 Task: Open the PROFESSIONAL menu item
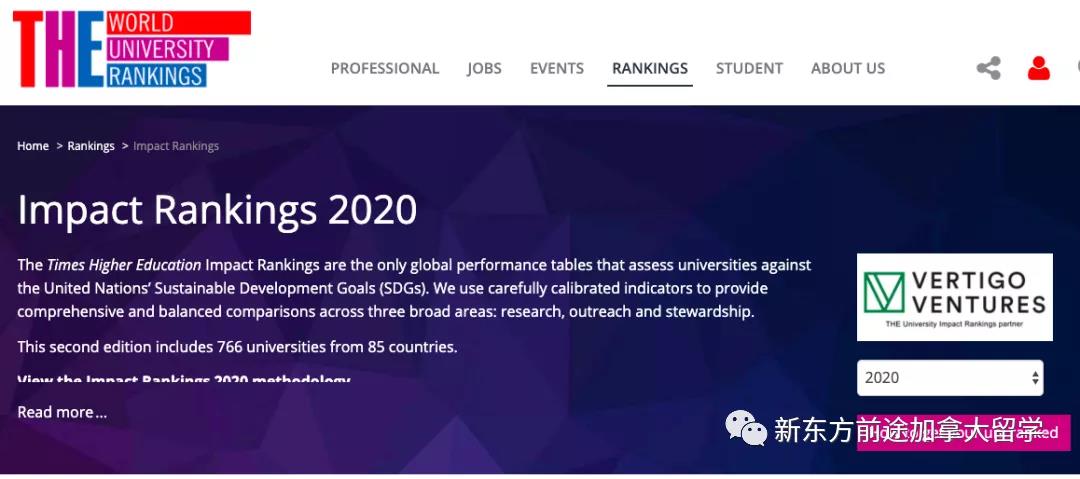tap(384, 68)
